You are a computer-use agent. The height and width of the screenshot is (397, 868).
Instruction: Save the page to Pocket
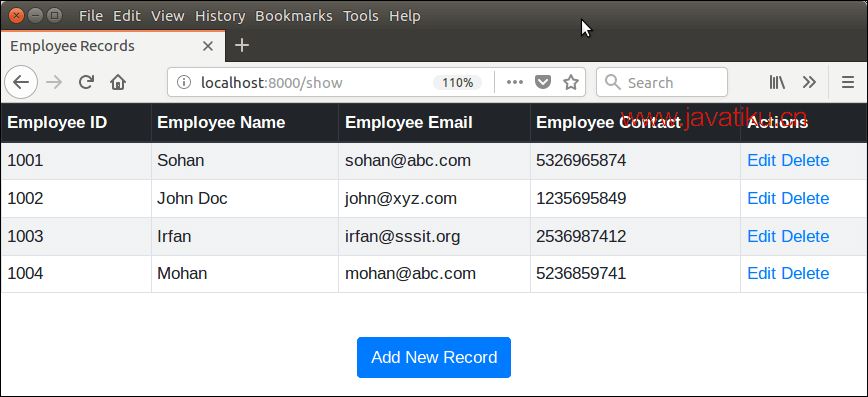coord(543,83)
